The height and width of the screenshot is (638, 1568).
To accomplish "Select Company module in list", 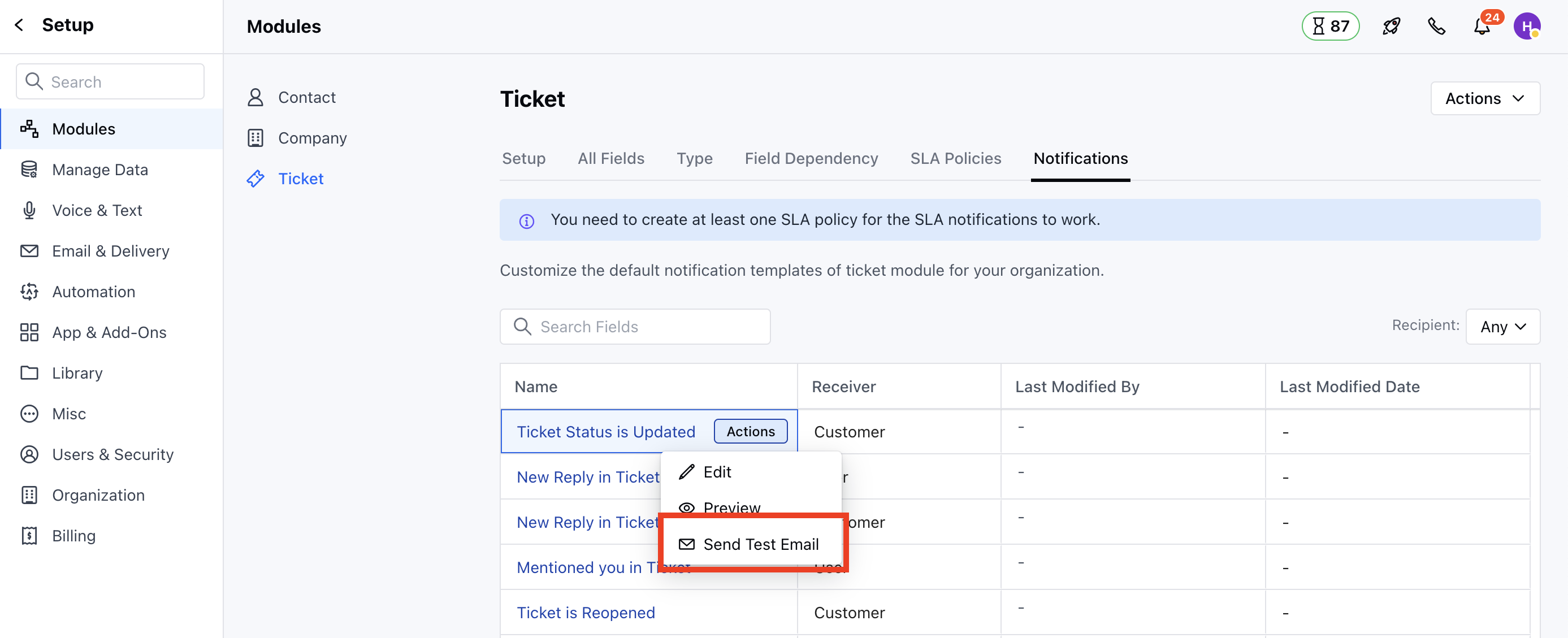I will (x=311, y=138).
